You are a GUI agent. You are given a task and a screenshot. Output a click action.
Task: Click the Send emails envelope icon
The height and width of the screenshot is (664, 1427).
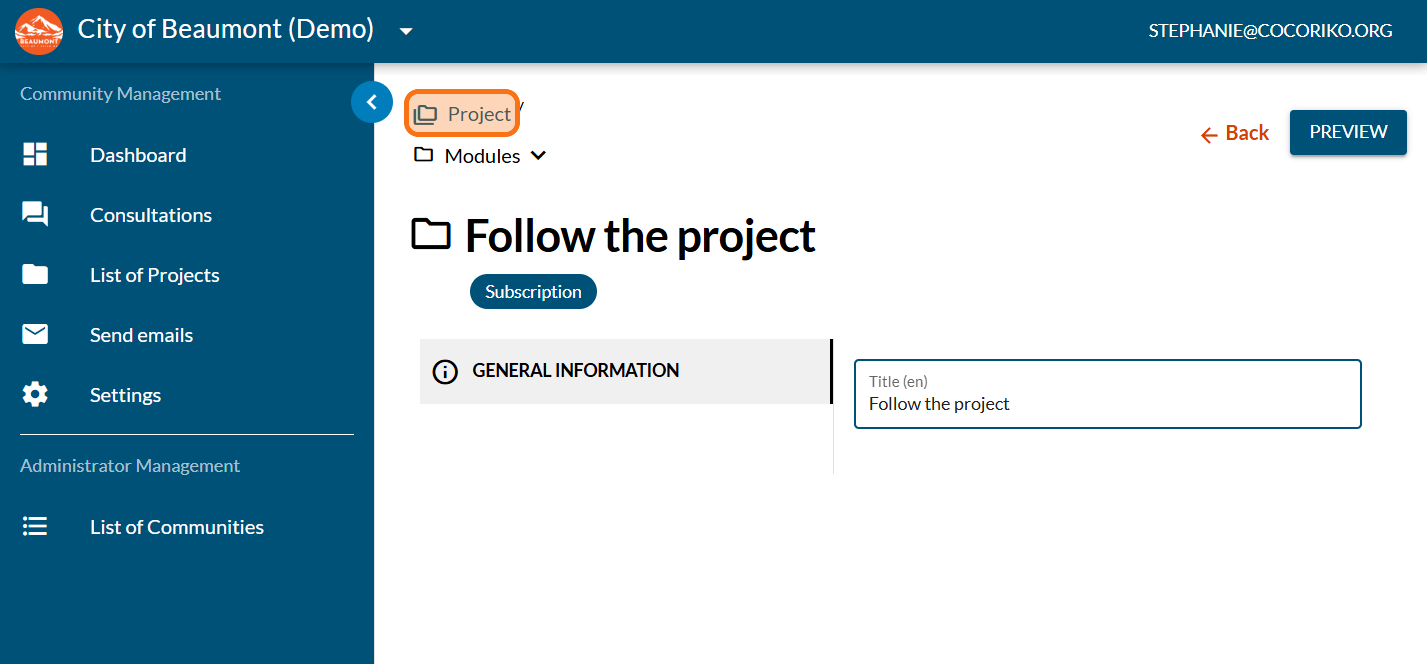tap(35, 335)
